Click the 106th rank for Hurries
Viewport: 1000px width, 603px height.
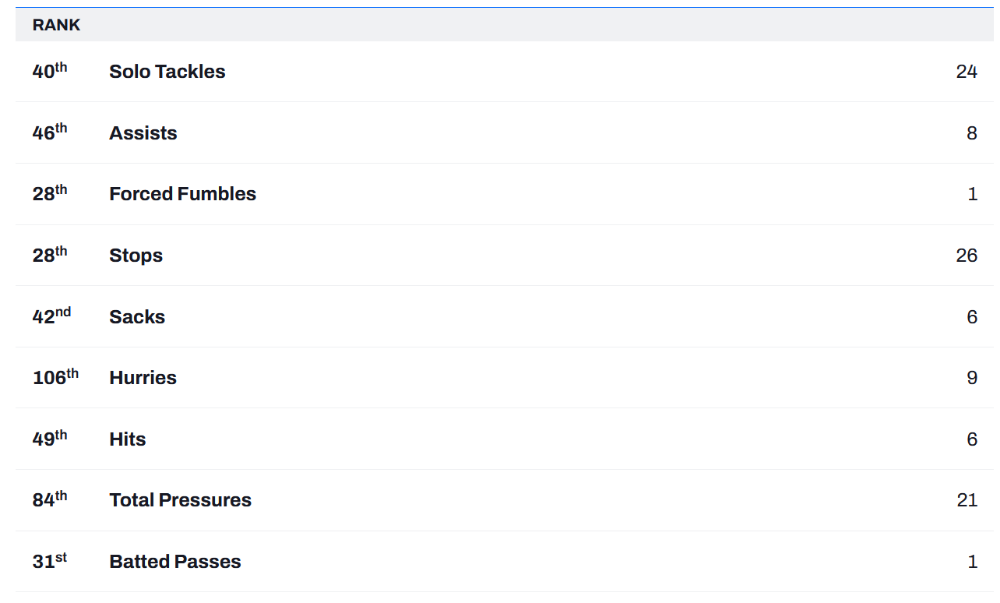[55, 376]
